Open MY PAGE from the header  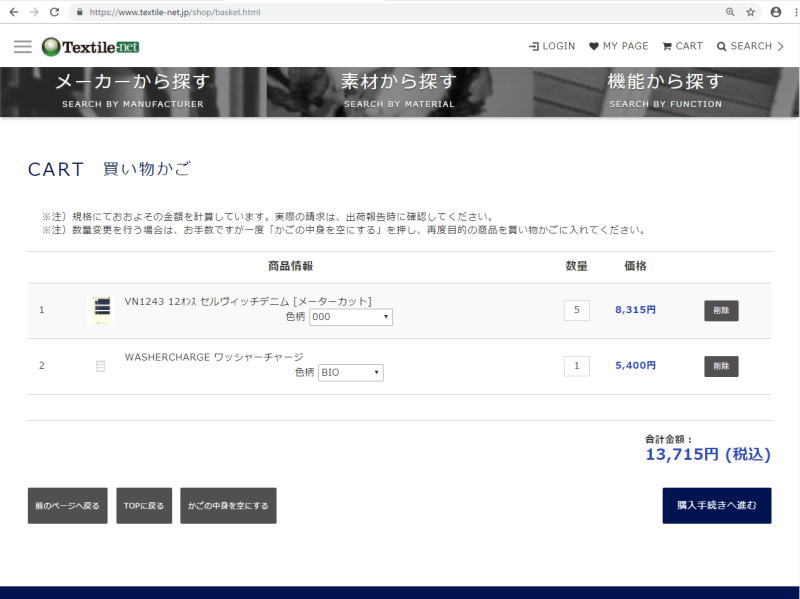[618, 46]
